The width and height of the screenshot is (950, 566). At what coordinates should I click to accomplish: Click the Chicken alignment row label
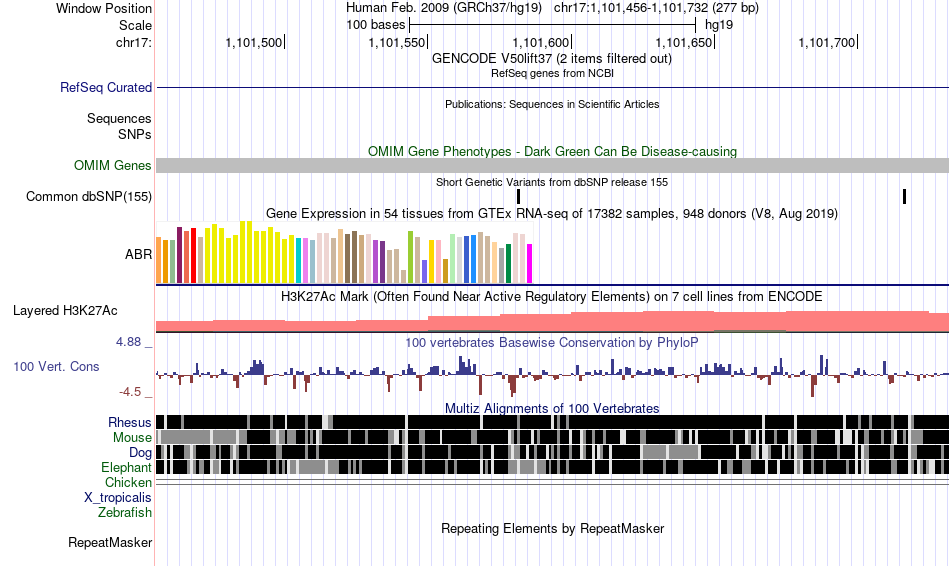(x=128, y=482)
